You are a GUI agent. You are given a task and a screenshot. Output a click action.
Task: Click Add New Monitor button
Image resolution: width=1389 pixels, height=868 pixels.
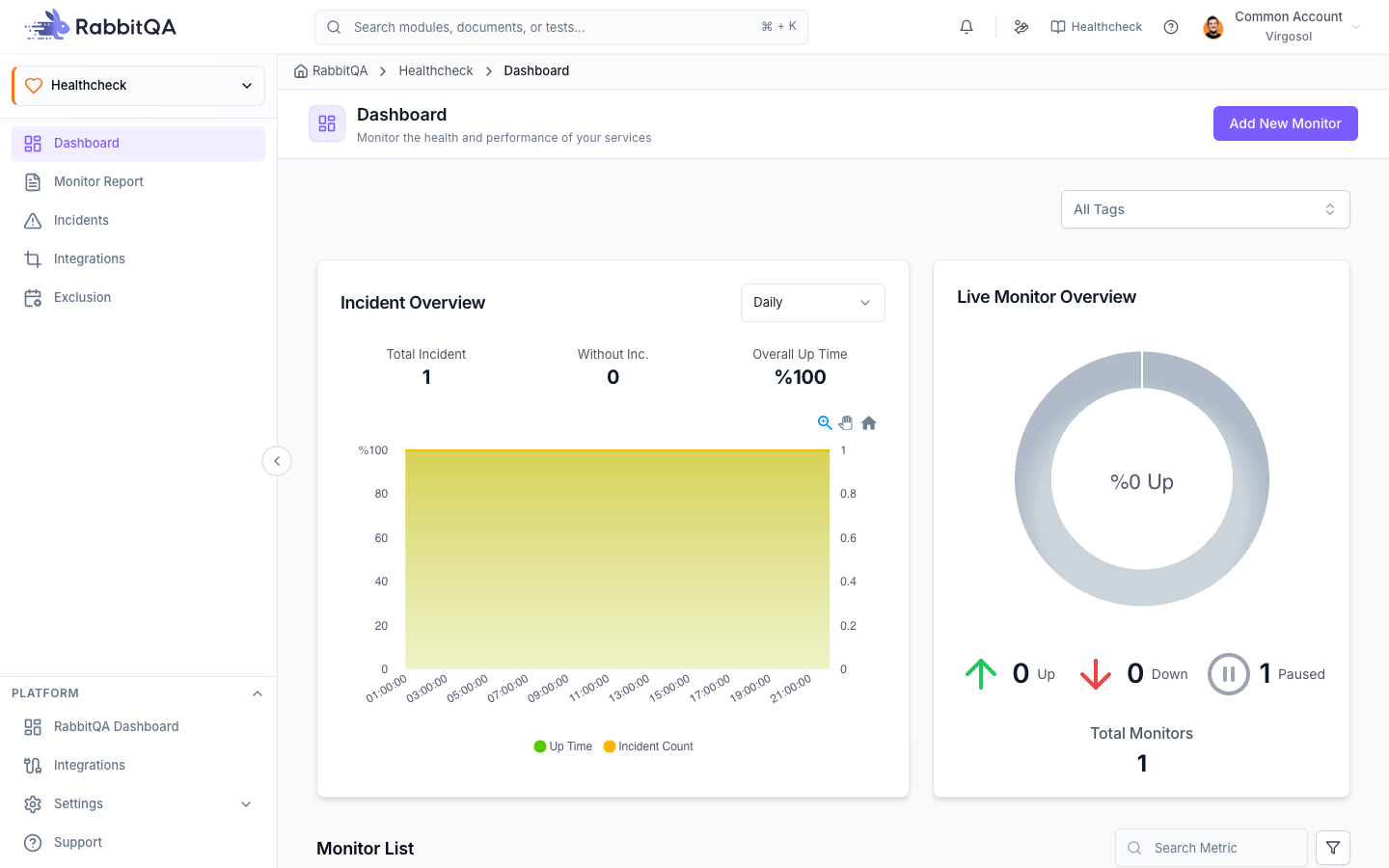click(1286, 123)
